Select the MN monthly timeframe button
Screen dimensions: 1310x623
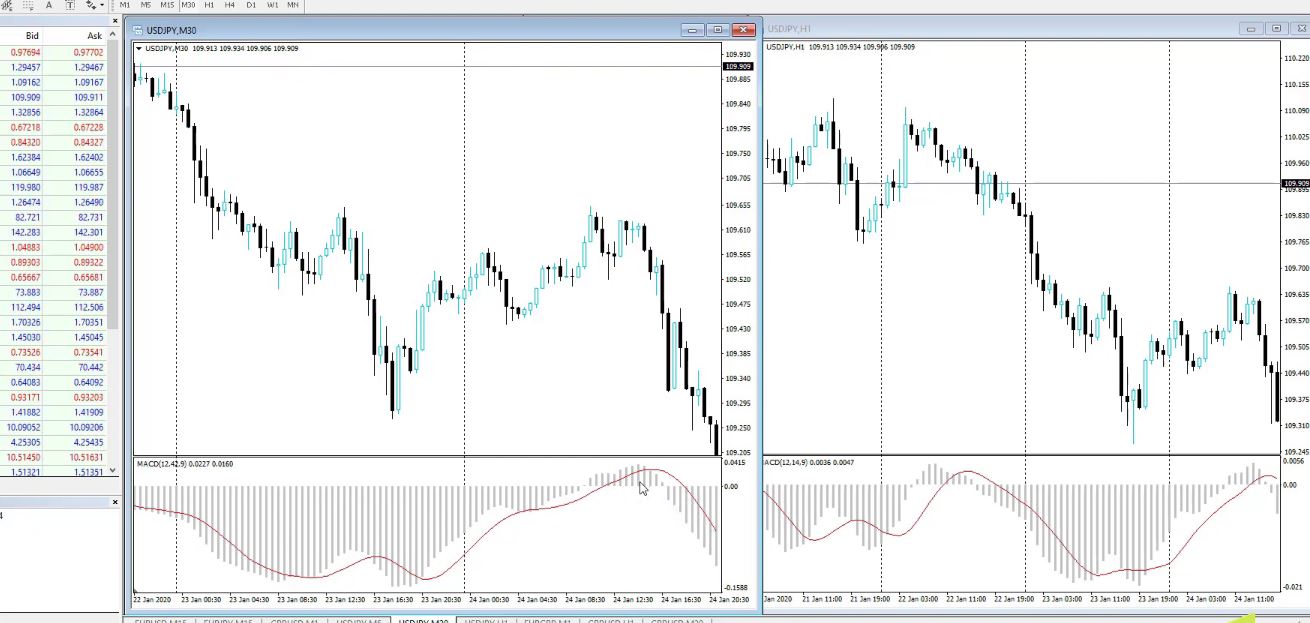pyautogui.click(x=293, y=5)
